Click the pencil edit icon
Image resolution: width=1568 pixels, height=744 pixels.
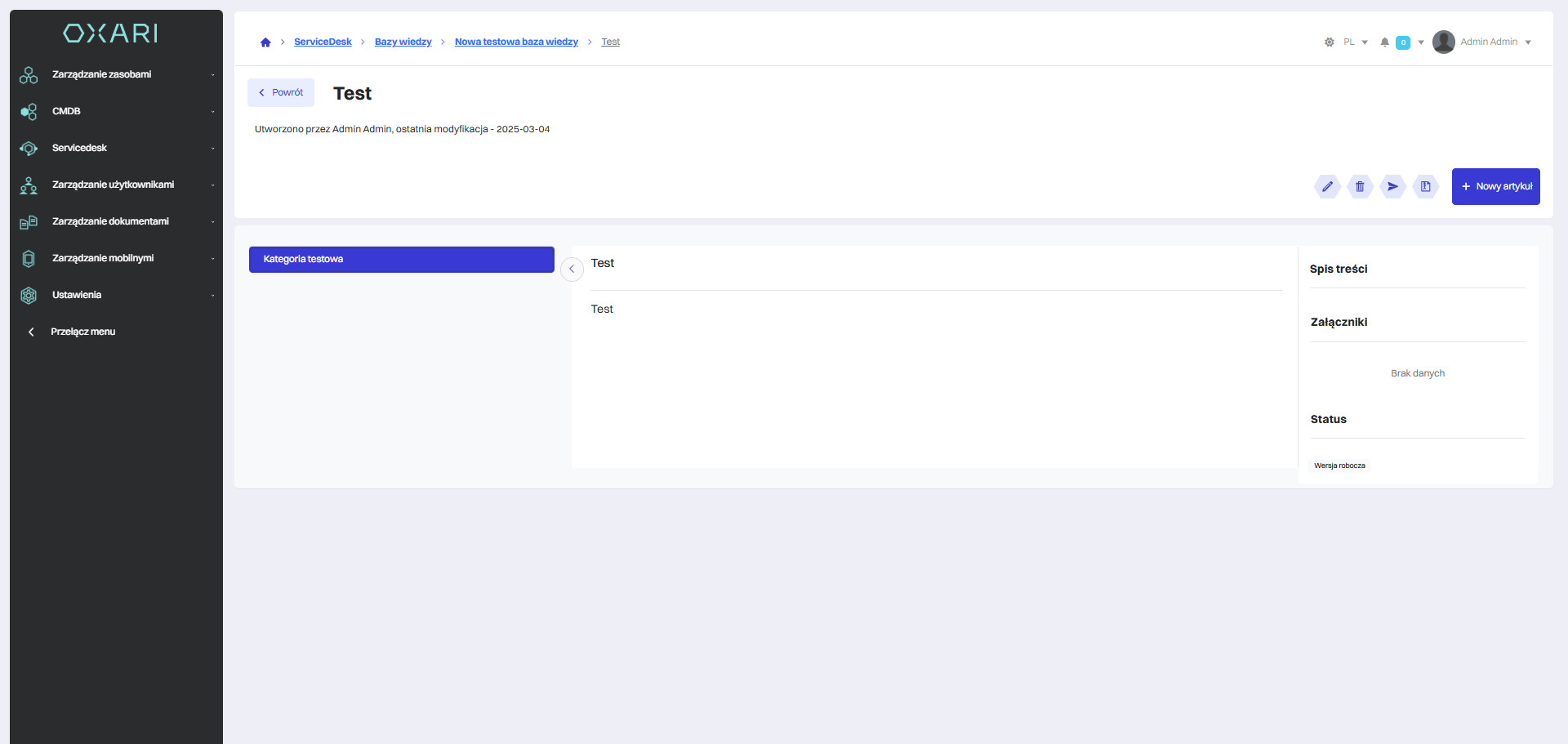click(x=1327, y=186)
